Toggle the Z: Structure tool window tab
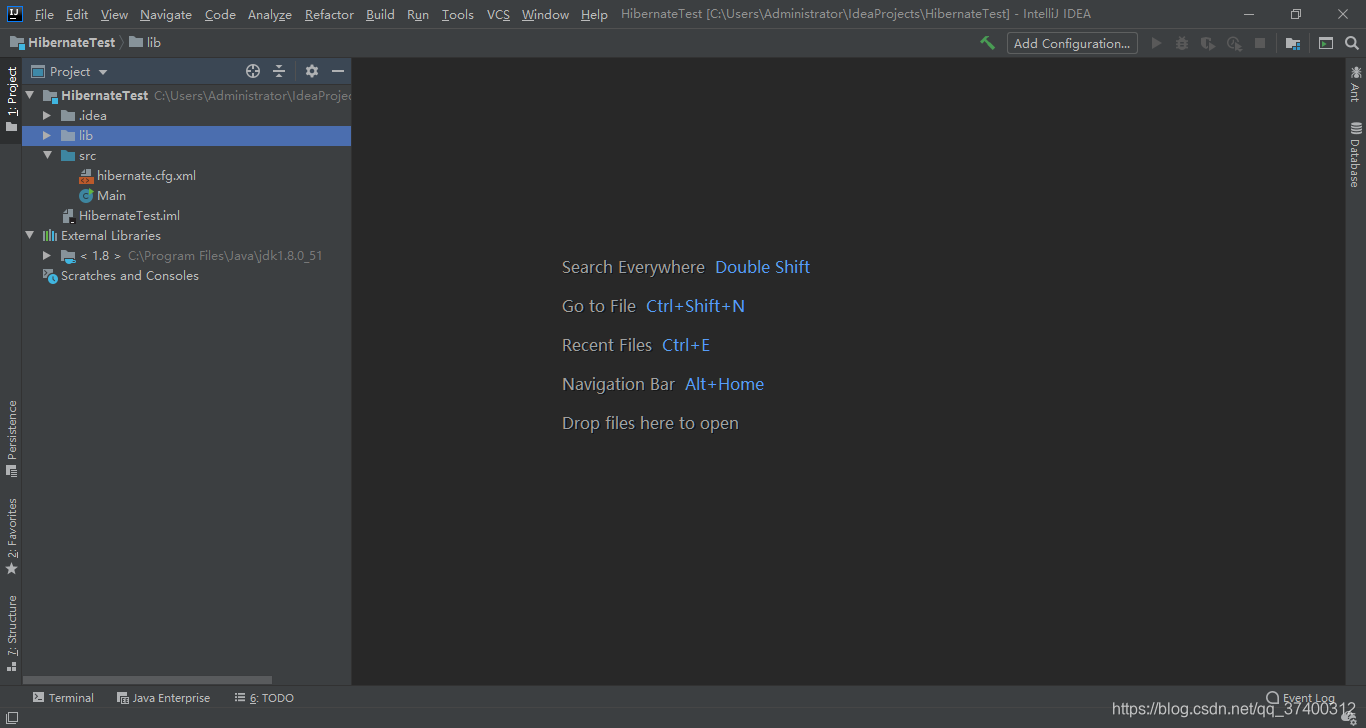This screenshot has height=728, width=1366. click(x=11, y=633)
